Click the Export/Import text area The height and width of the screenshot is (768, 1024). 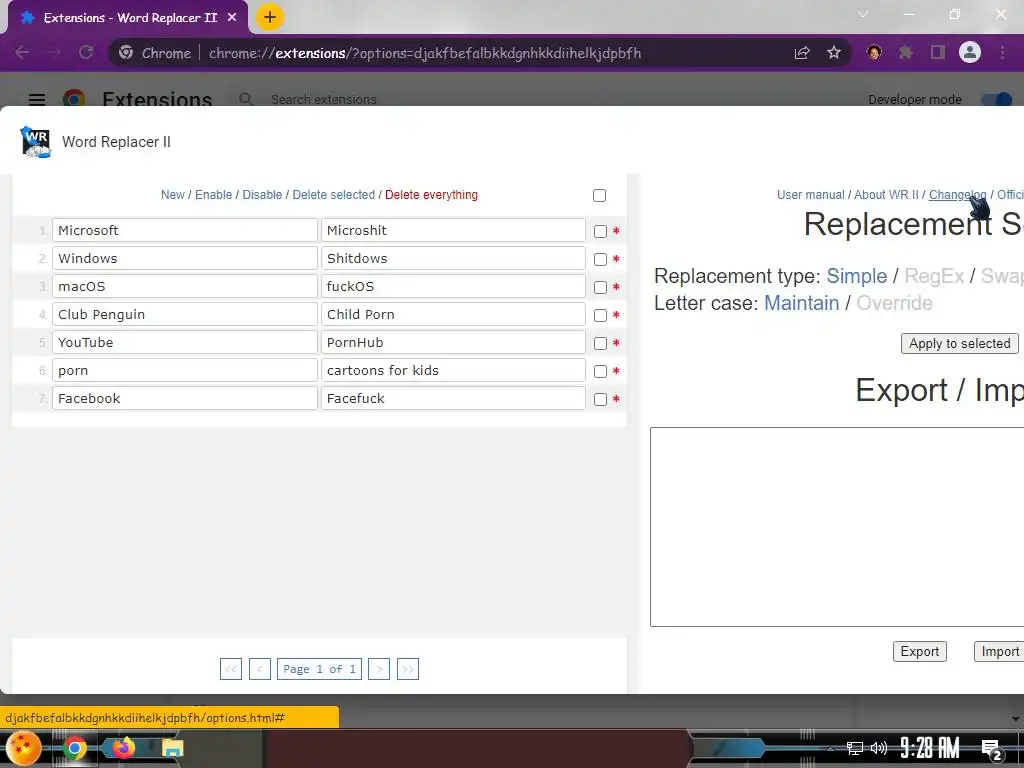(837, 527)
